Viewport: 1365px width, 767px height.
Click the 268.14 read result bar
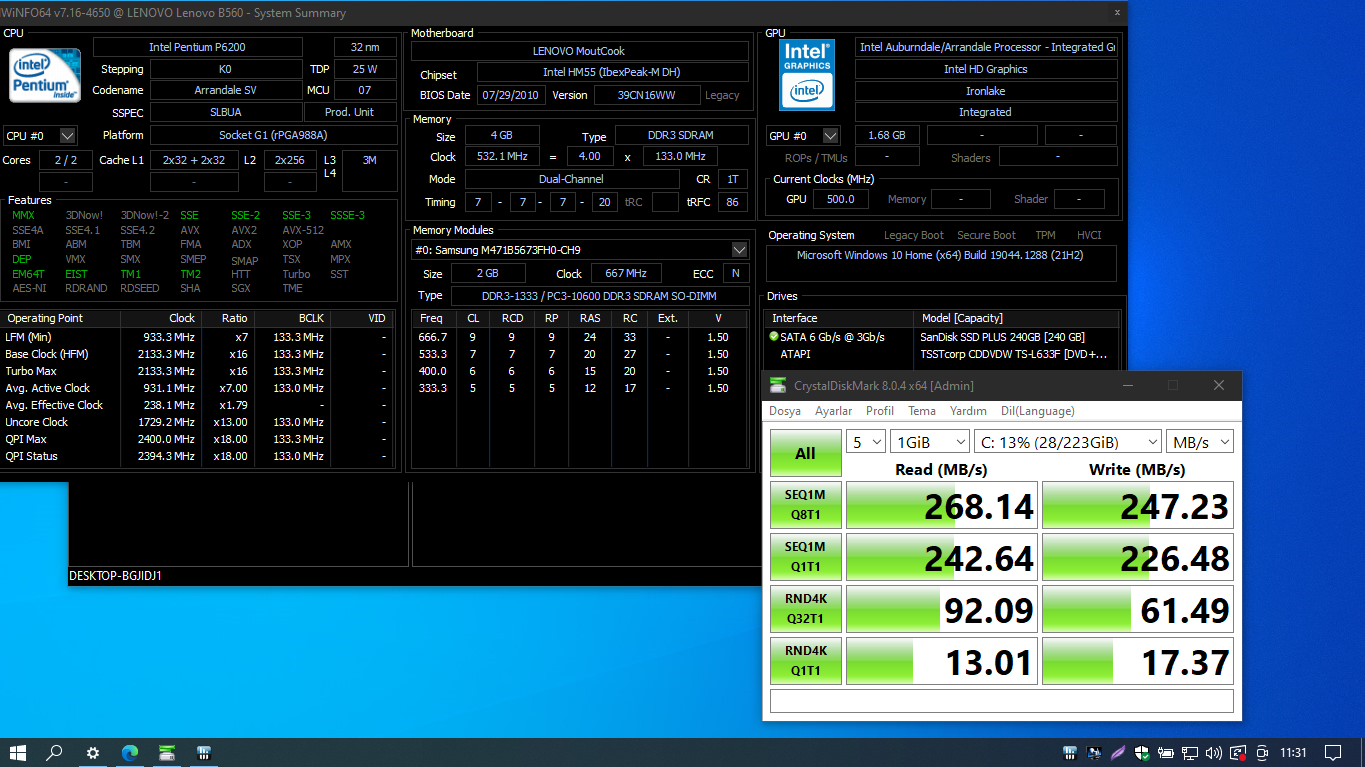pyautogui.click(x=942, y=505)
